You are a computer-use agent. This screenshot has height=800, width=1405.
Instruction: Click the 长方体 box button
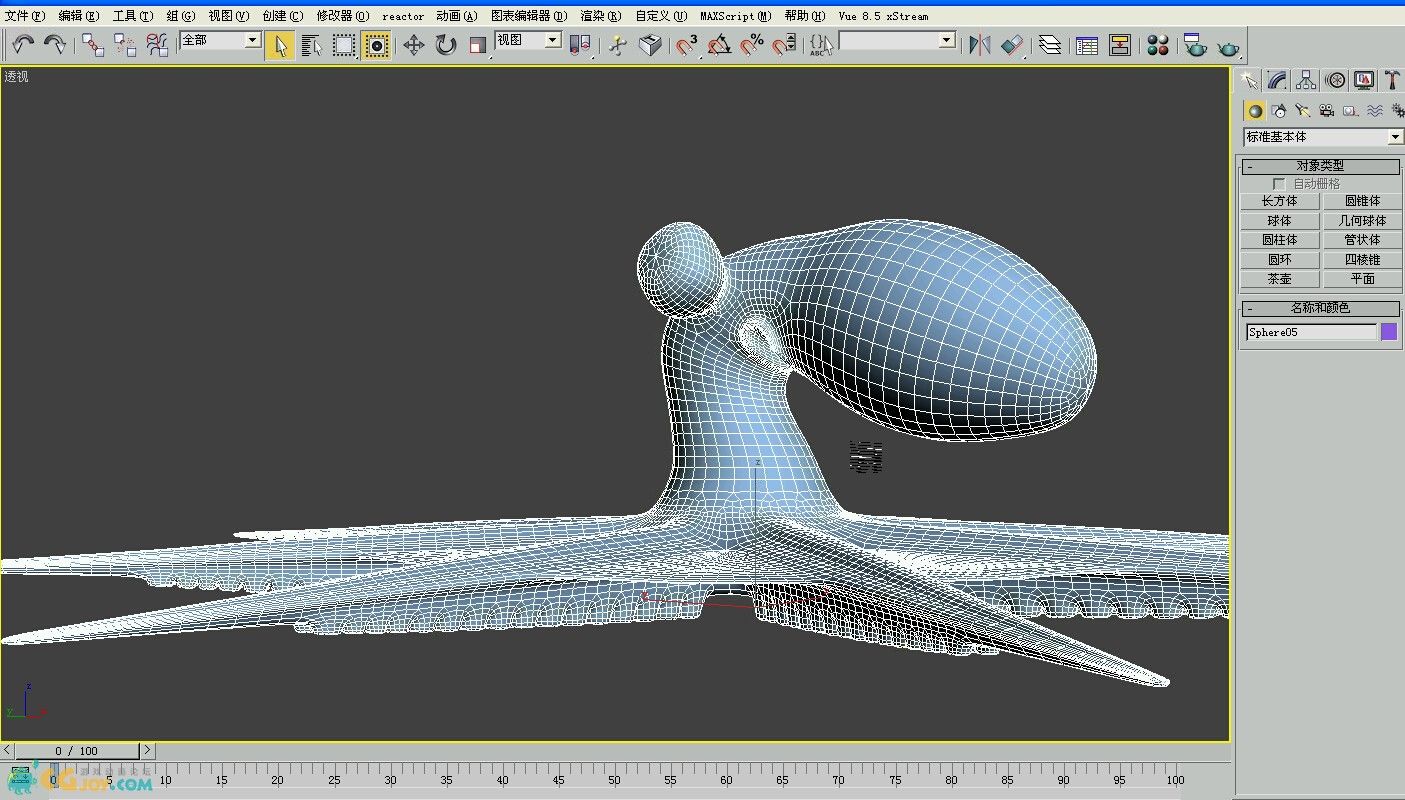pyautogui.click(x=1280, y=201)
